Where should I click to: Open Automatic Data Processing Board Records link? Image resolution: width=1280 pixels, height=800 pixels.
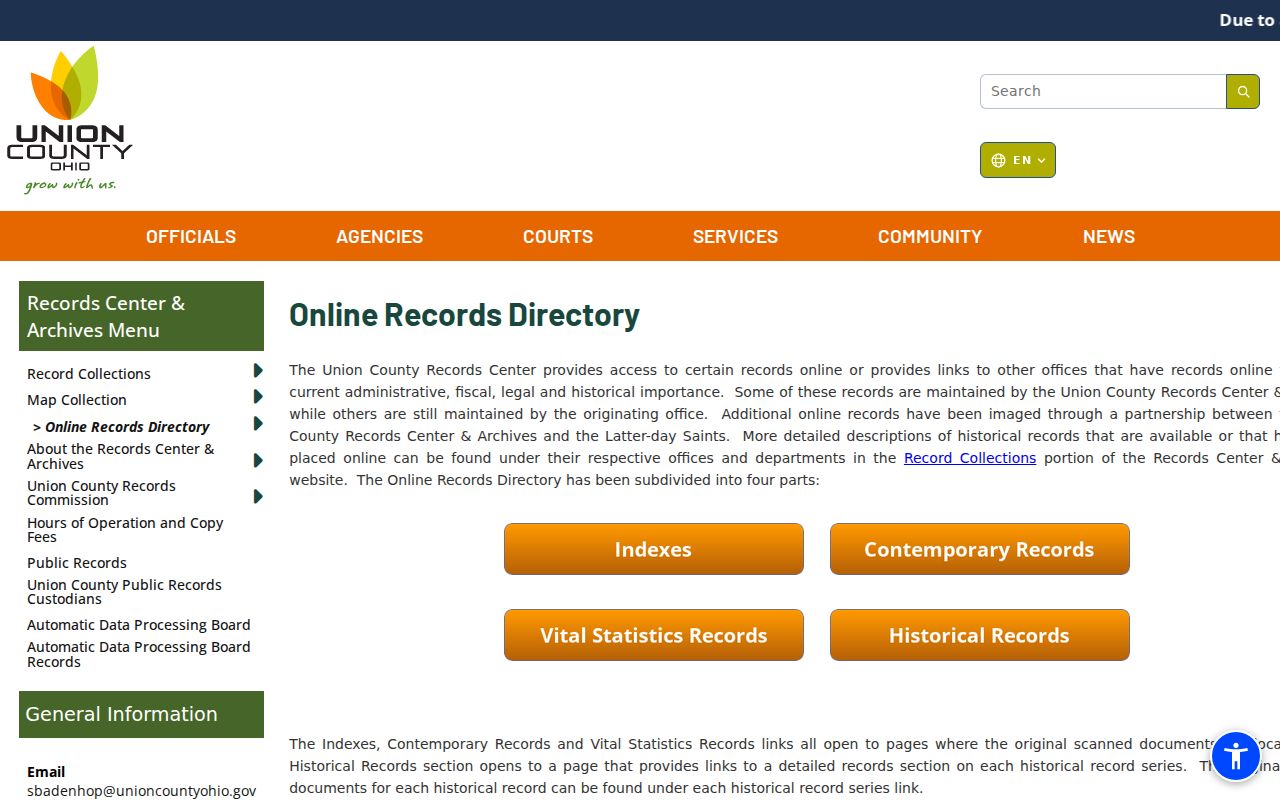point(139,654)
